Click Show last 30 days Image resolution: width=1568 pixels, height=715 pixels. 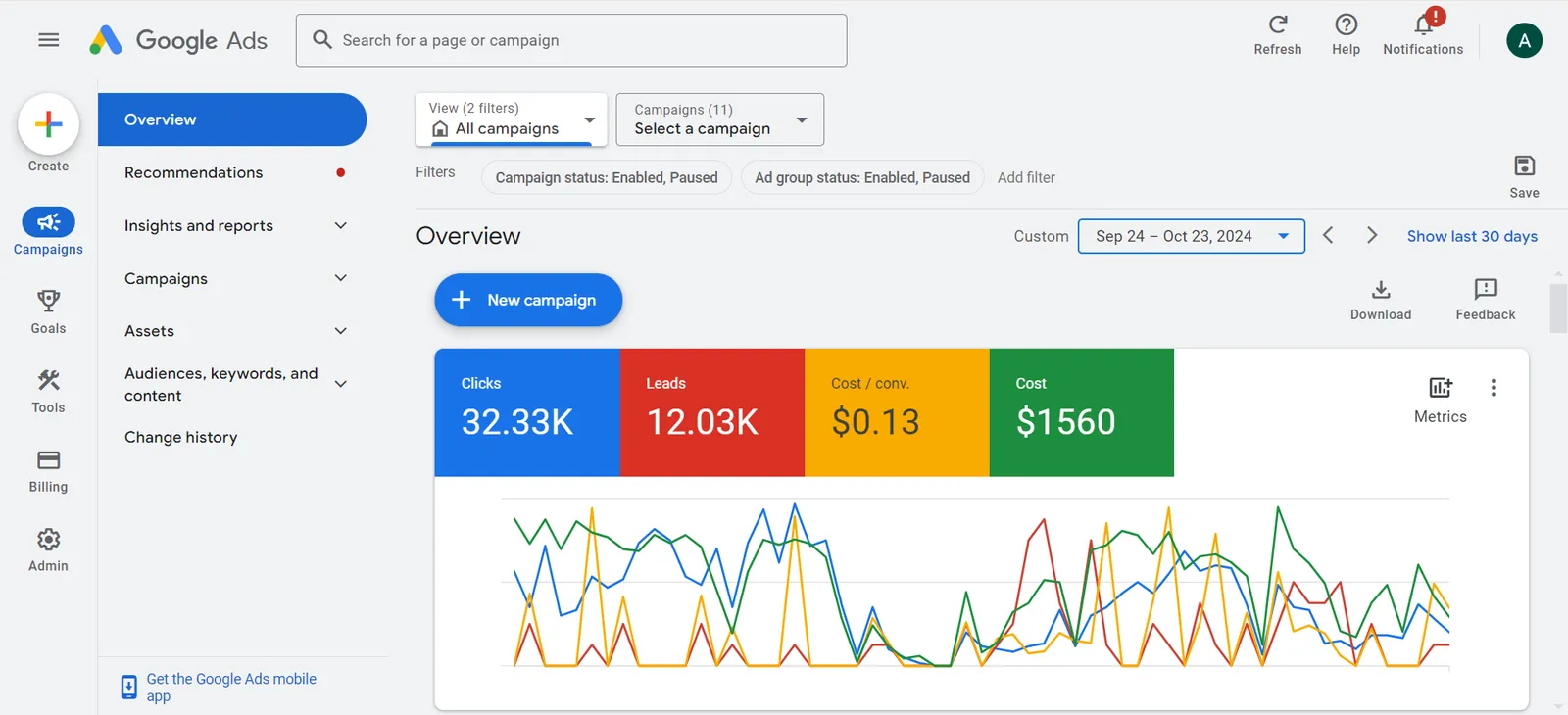(1472, 236)
